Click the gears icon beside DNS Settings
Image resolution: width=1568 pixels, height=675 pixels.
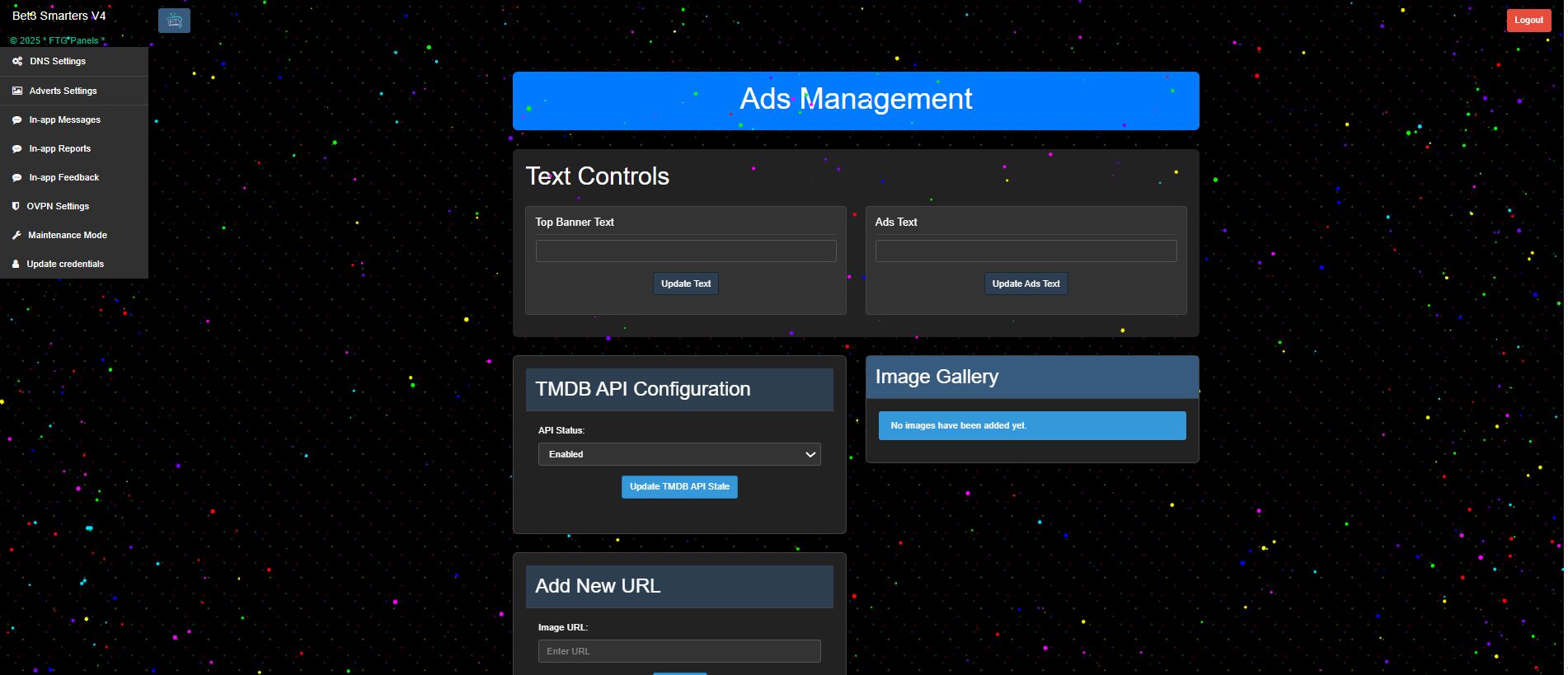(17, 62)
